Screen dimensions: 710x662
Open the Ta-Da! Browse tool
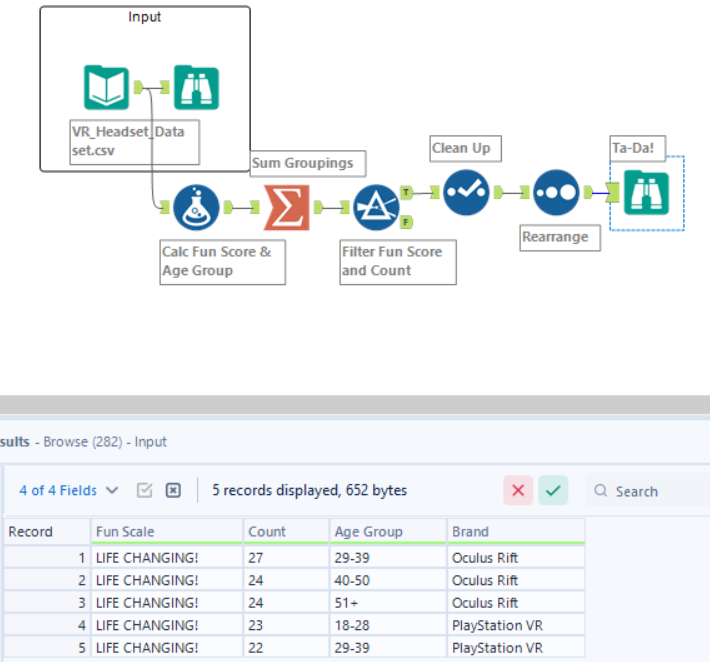[x=646, y=191]
